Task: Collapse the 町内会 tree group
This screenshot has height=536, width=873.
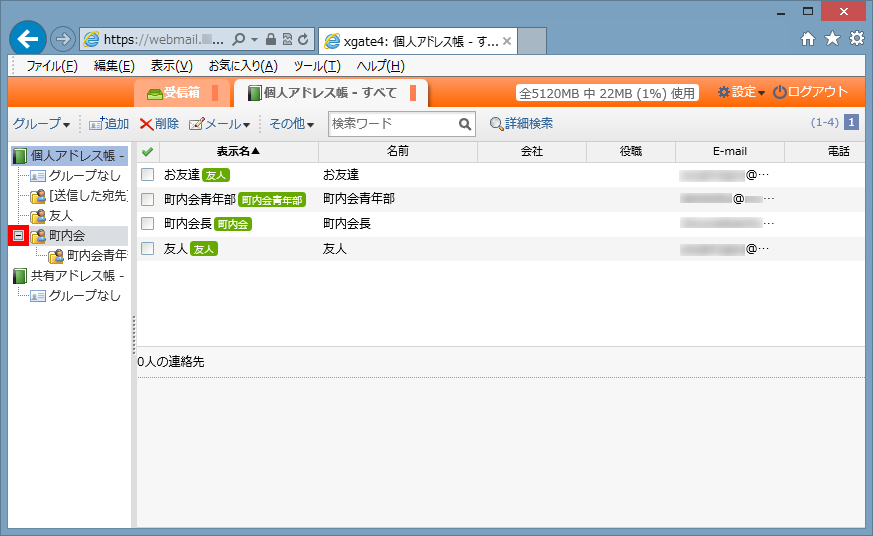Action: [18, 236]
